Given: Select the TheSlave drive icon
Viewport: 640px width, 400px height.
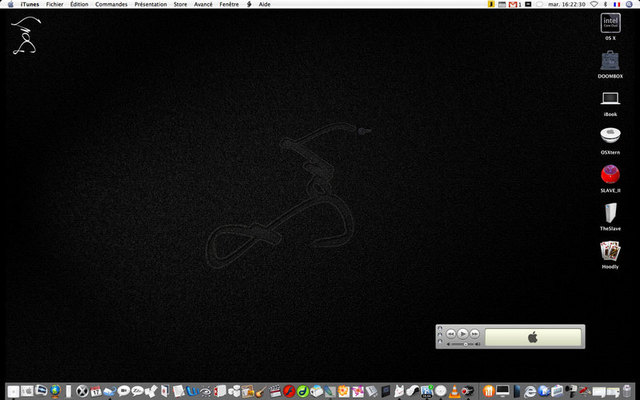Looking at the screenshot, I should [x=610, y=213].
